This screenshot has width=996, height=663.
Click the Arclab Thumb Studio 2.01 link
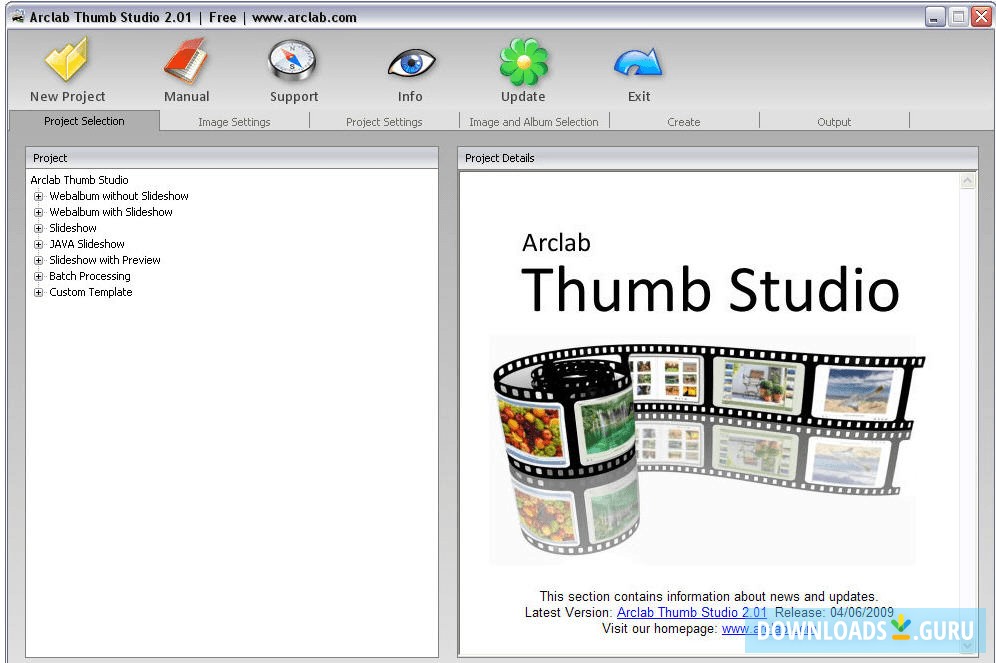[x=691, y=613]
